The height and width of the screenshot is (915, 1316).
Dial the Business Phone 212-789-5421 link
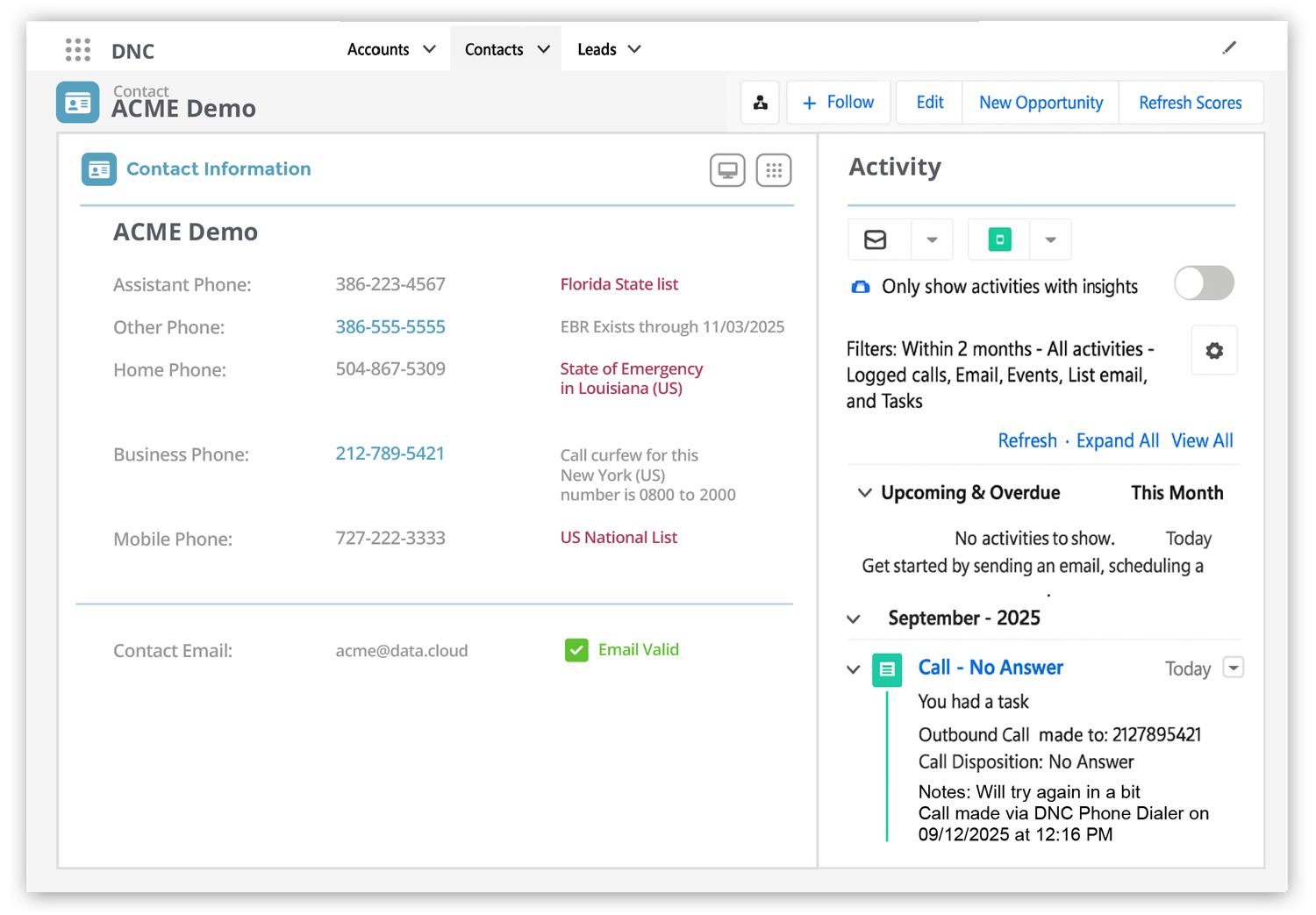coord(390,454)
